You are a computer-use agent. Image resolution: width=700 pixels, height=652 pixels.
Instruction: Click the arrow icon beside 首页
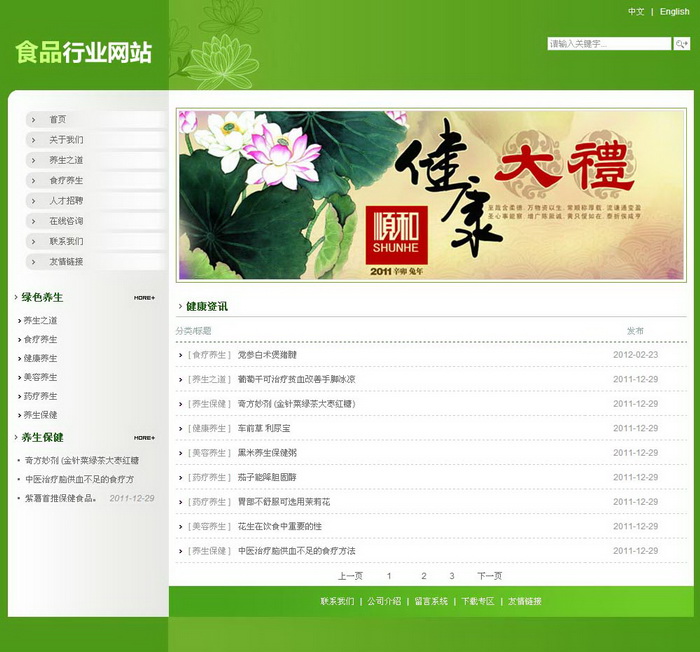(33, 120)
